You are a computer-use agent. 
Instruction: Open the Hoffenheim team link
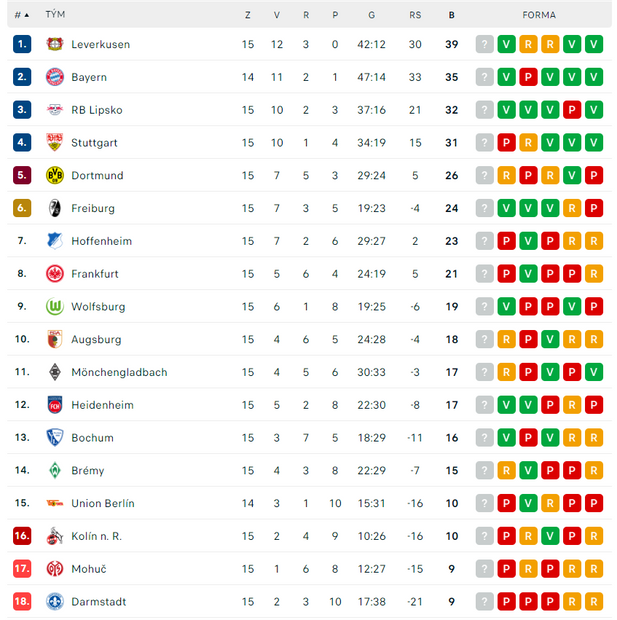102,241
